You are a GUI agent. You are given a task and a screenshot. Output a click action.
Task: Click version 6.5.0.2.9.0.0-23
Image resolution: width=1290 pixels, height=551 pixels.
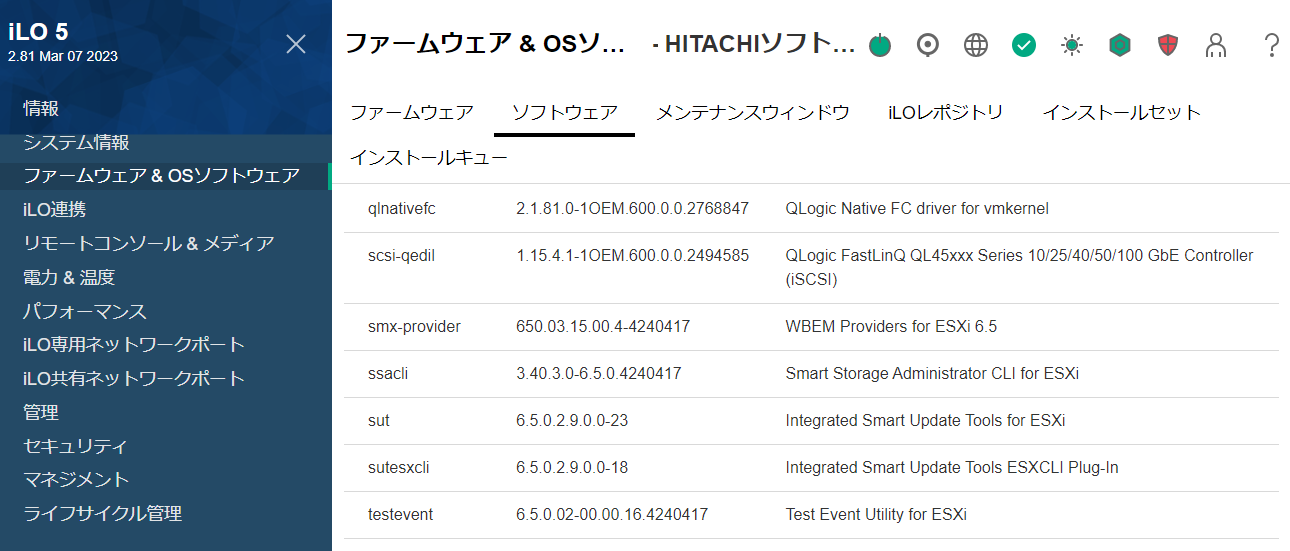pyautogui.click(x=572, y=420)
